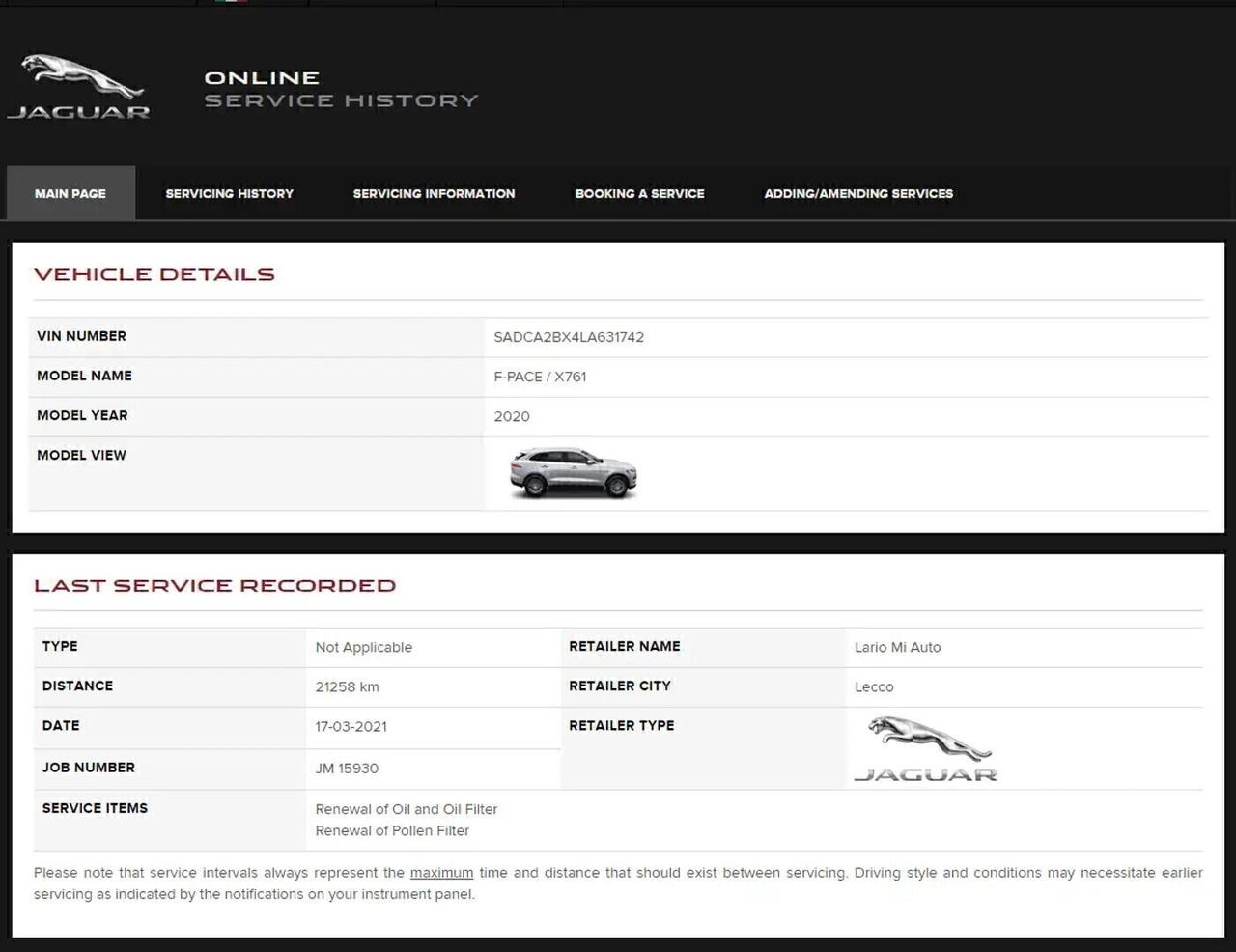Click the Model Name F-PACE / X761 value
Screen dimensions: 1236x952
click(540, 377)
